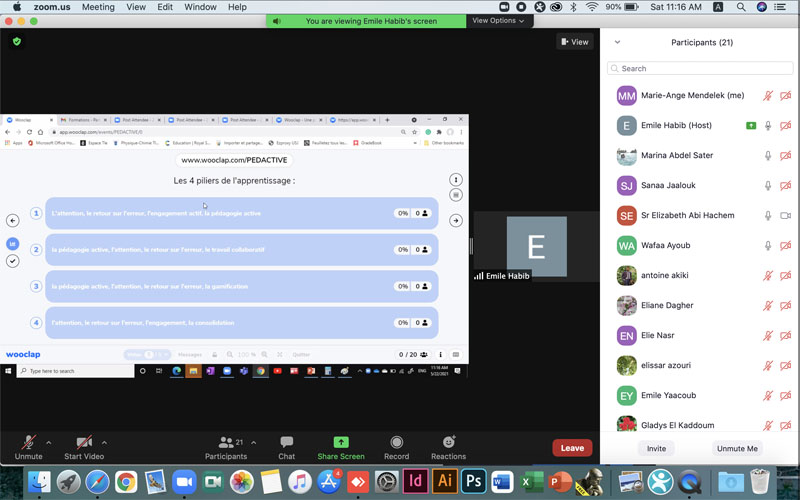The height and width of the screenshot is (500, 800).
Task: Click Share Screen
Action: [x=341, y=447]
